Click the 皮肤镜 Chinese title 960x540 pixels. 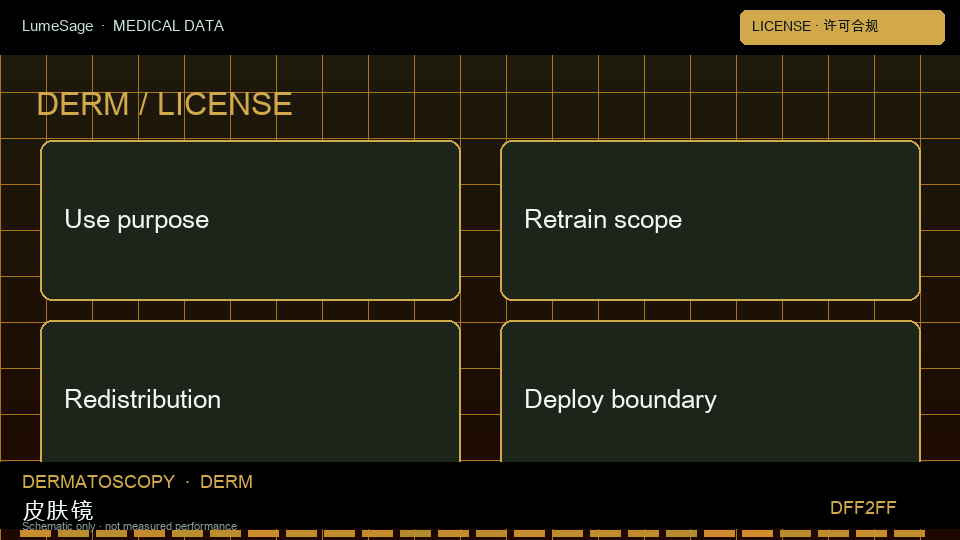point(58,509)
